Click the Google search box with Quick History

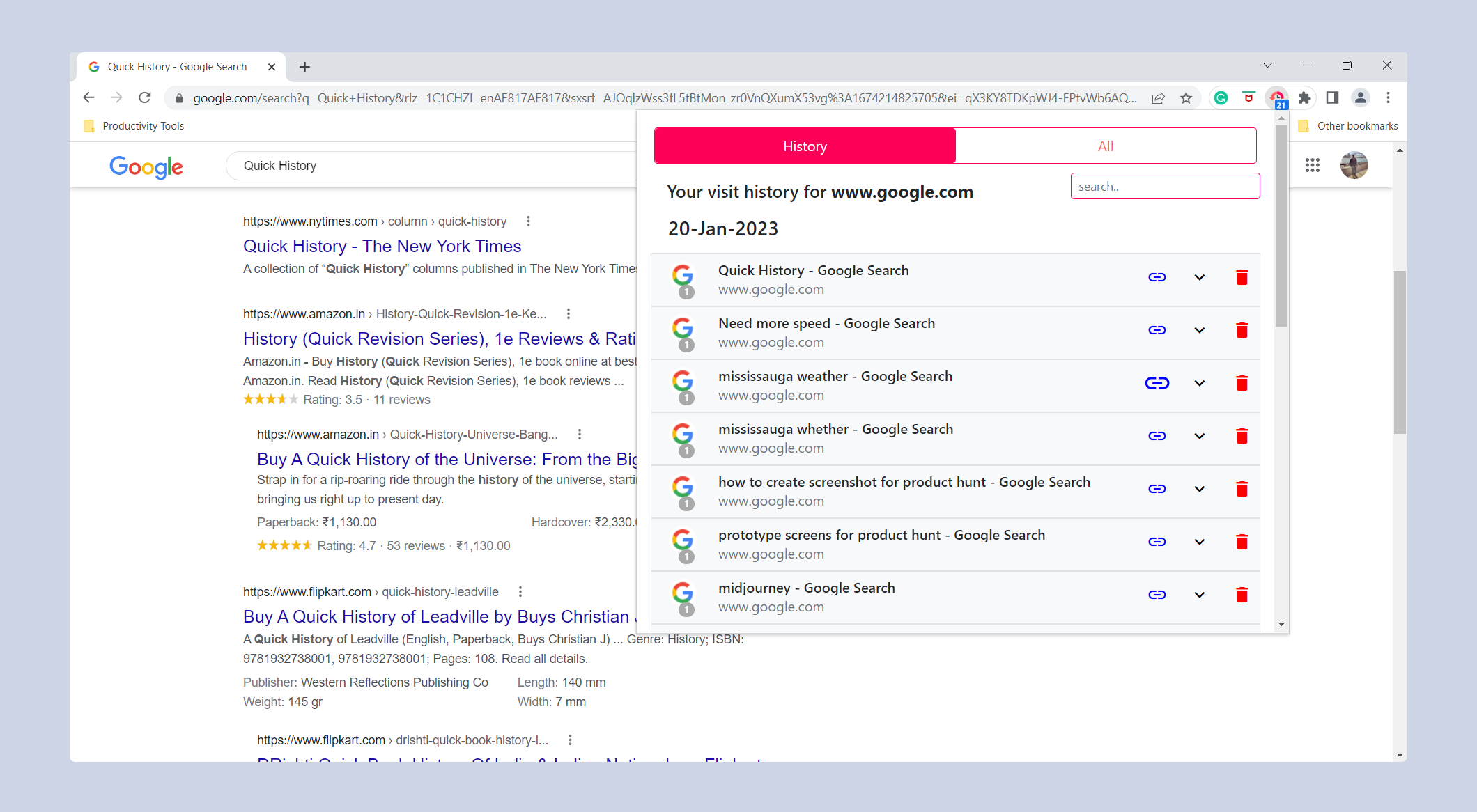(x=432, y=166)
